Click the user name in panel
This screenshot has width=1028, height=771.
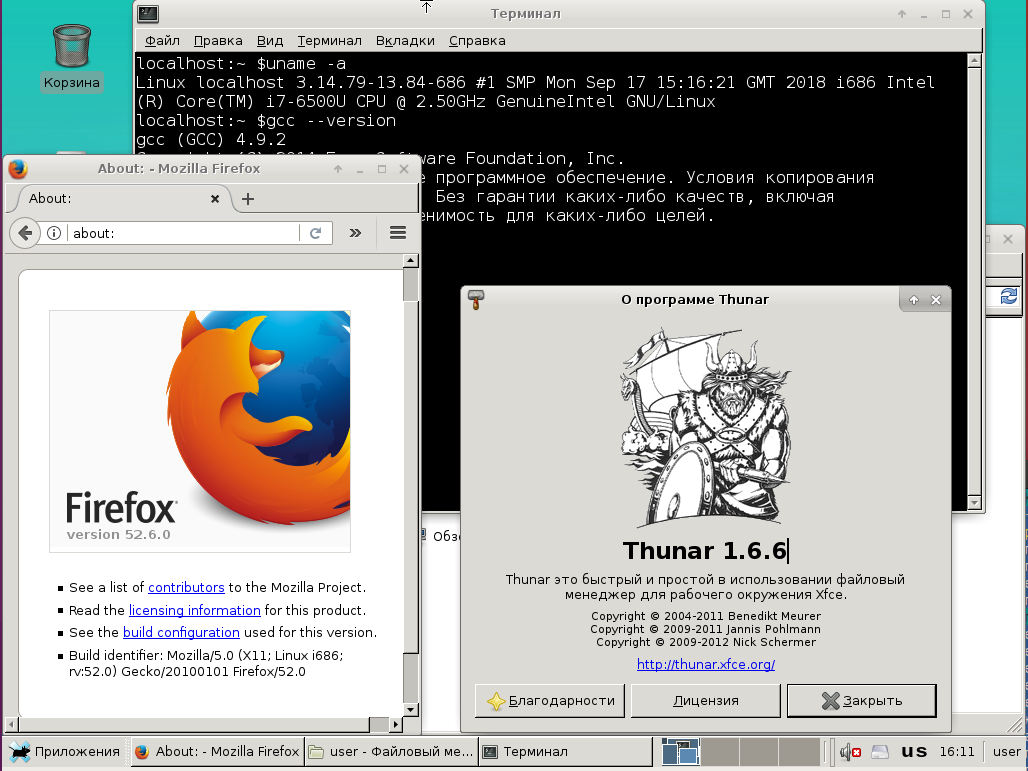(1006, 751)
